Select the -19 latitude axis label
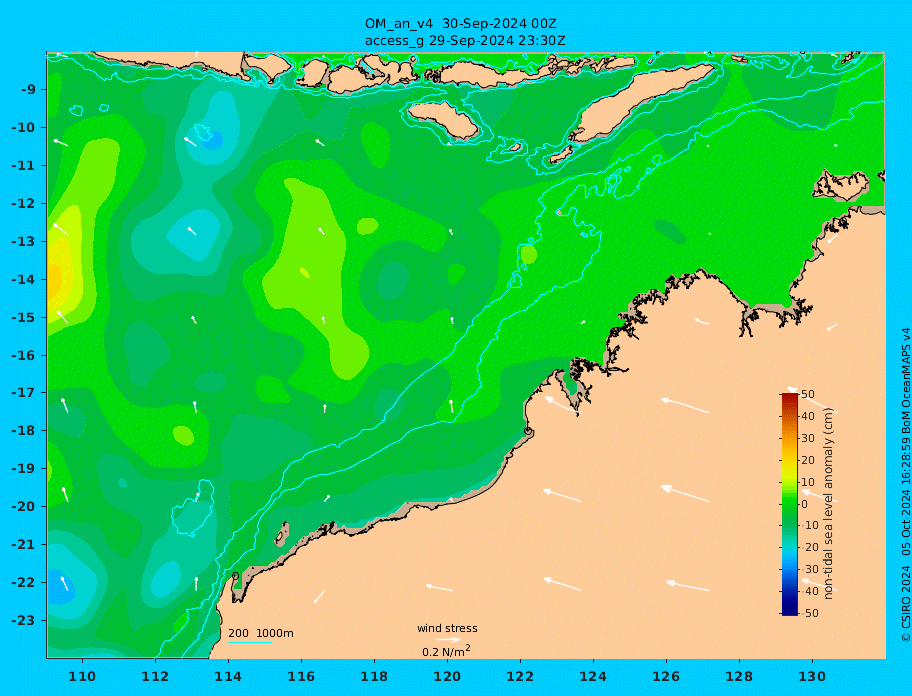This screenshot has width=912, height=696. point(24,469)
